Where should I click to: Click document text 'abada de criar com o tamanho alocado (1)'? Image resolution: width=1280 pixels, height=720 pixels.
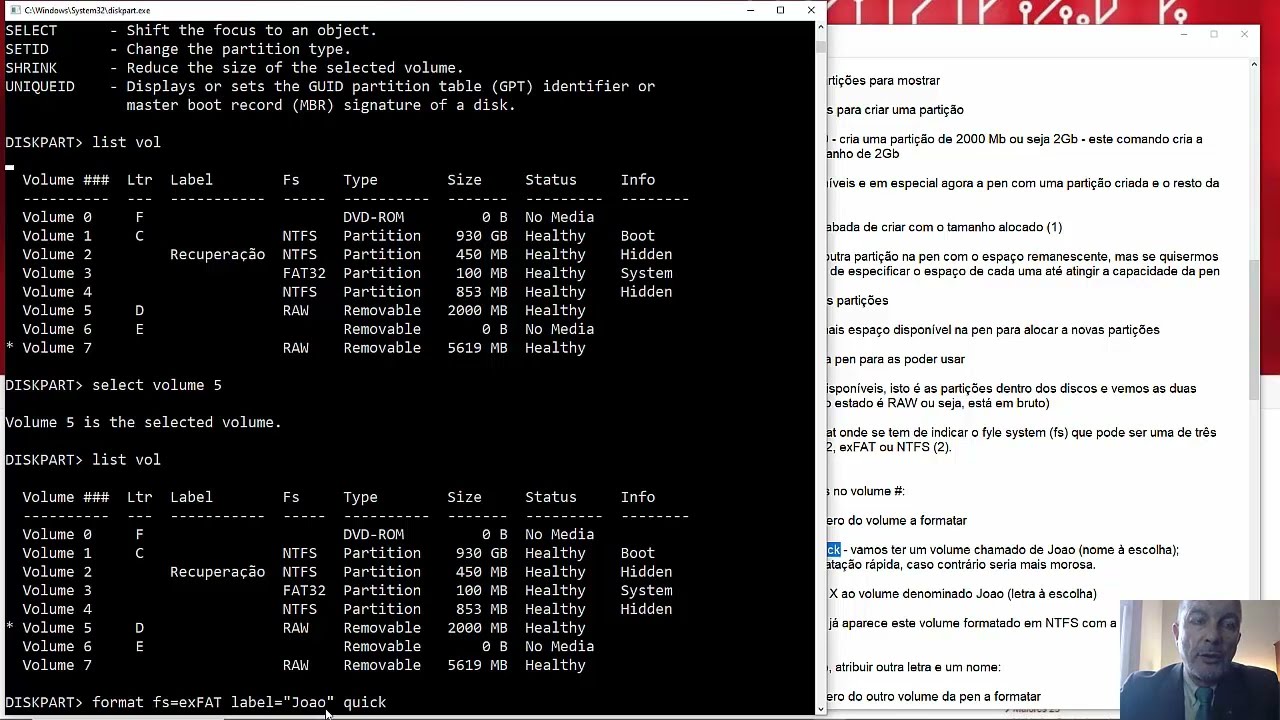pos(945,227)
